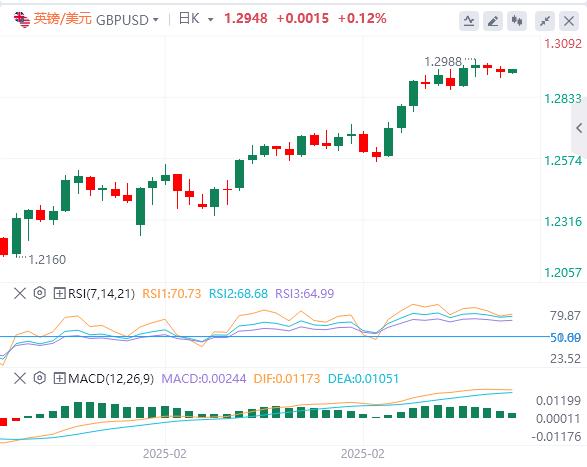
Task: Click the MACD(12,26,9) label
Action: 111,379
